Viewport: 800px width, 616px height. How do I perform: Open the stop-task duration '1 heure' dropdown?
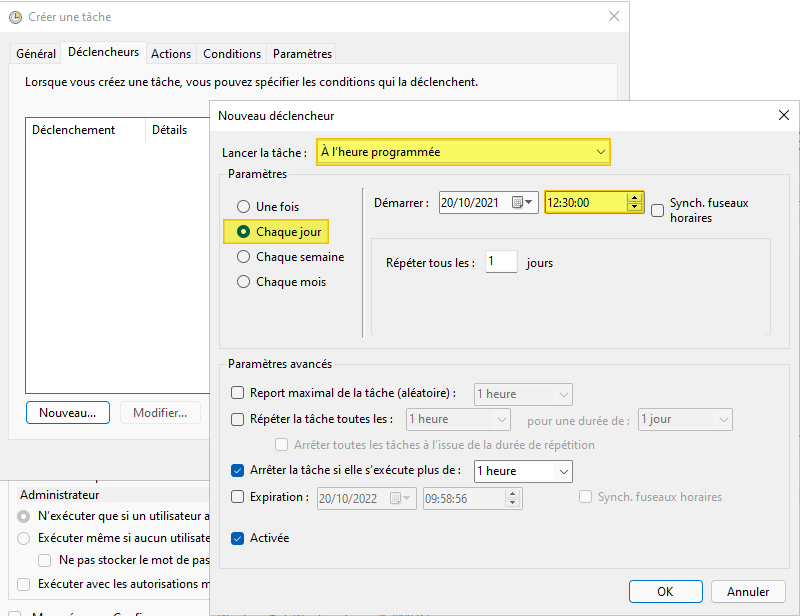[x=563, y=471]
